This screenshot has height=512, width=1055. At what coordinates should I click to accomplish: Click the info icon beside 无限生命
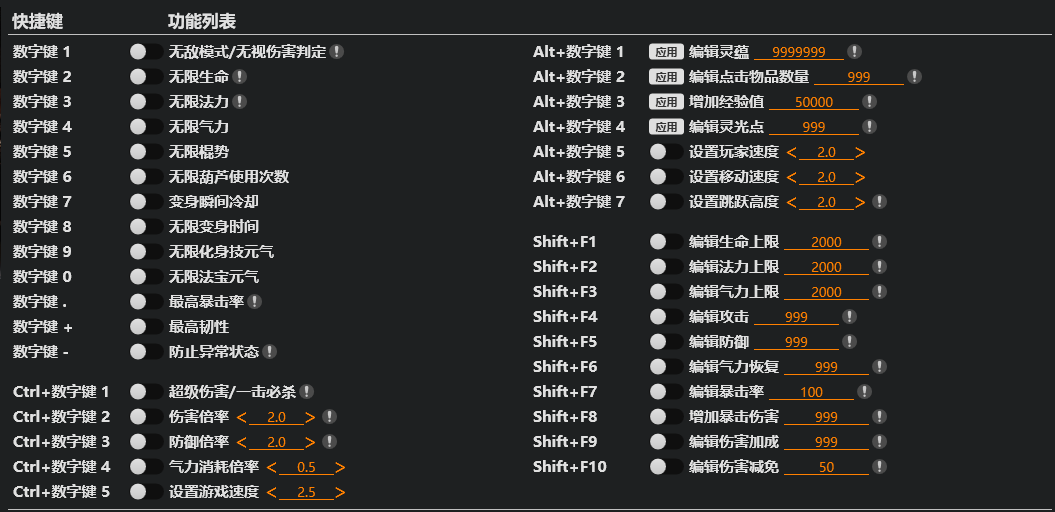click(240, 76)
